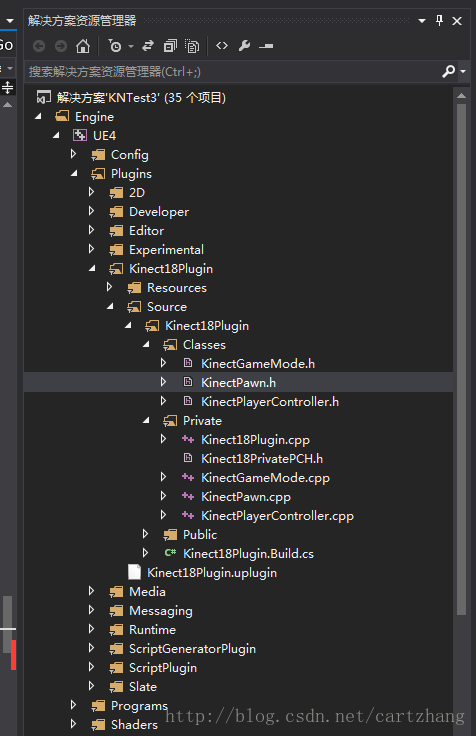This screenshot has height=736, width=476.
Task: Click Kinect18Plugin.cpp source file icon
Action: click(x=188, y=439)
